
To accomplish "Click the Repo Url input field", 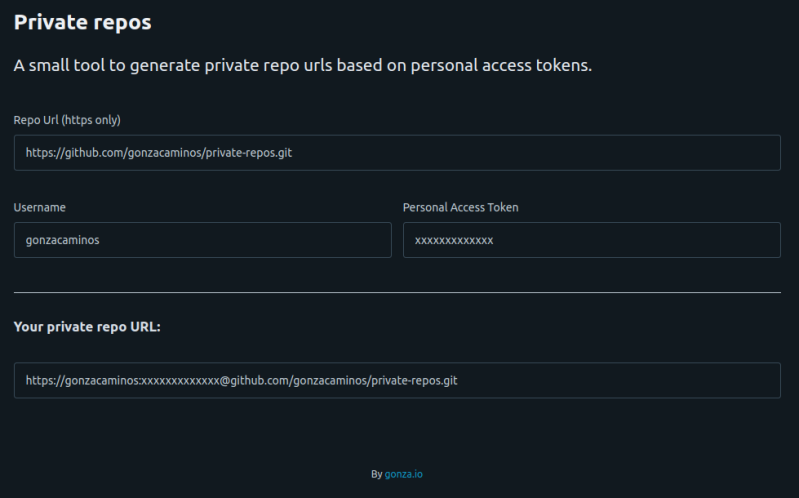I will tap(397, 152).
